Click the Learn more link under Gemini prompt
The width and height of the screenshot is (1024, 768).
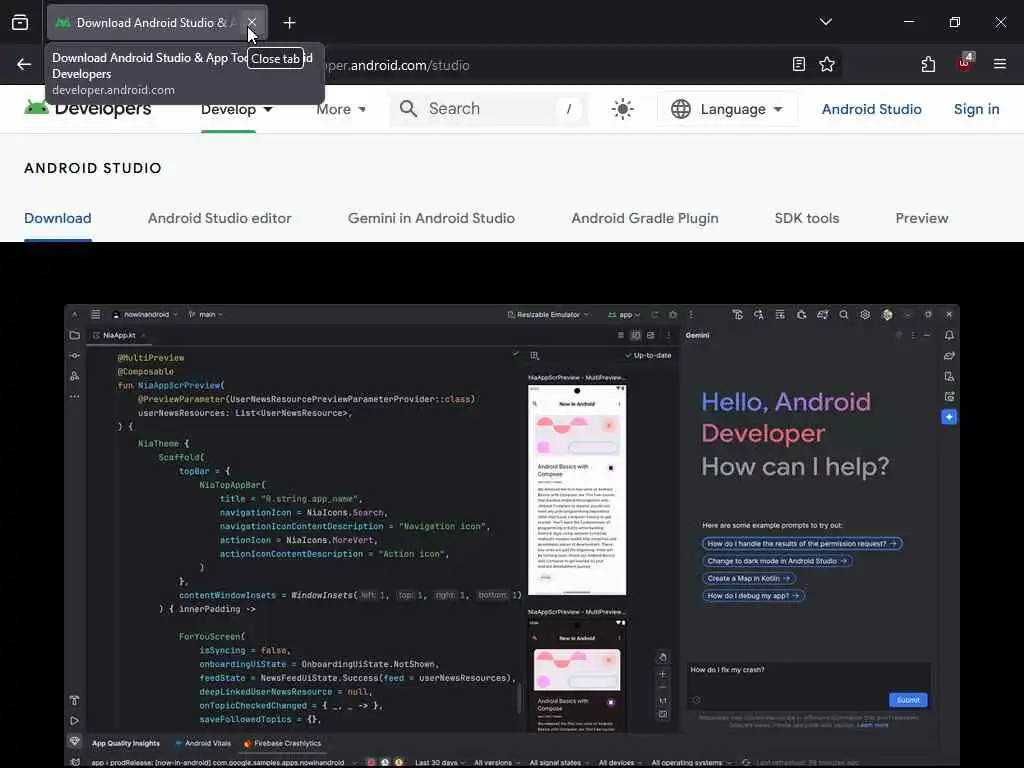pos(872,725)
